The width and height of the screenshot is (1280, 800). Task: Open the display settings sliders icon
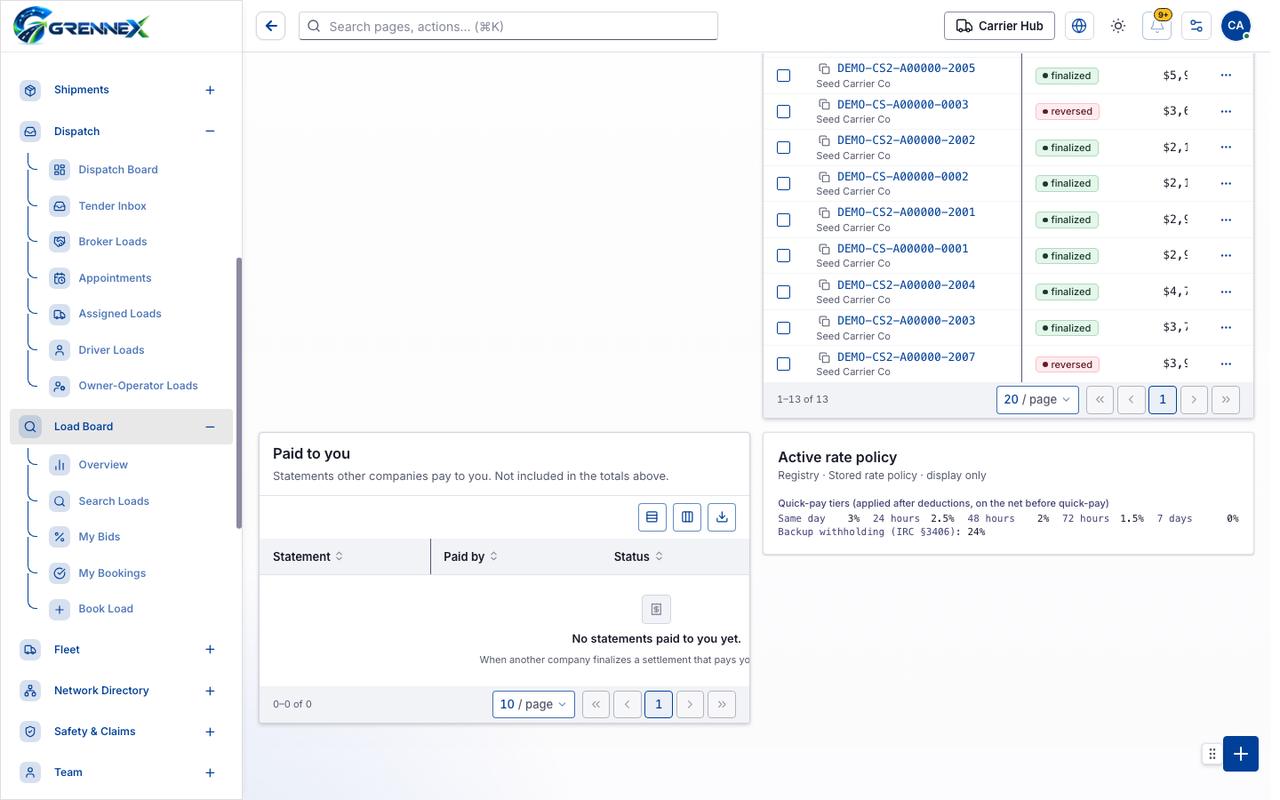coord(1196,26)
